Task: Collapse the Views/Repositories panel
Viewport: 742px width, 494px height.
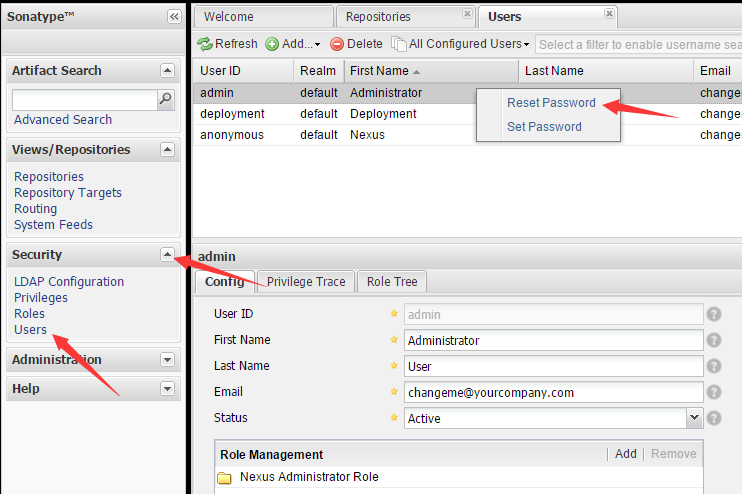Action: (167, 150)
